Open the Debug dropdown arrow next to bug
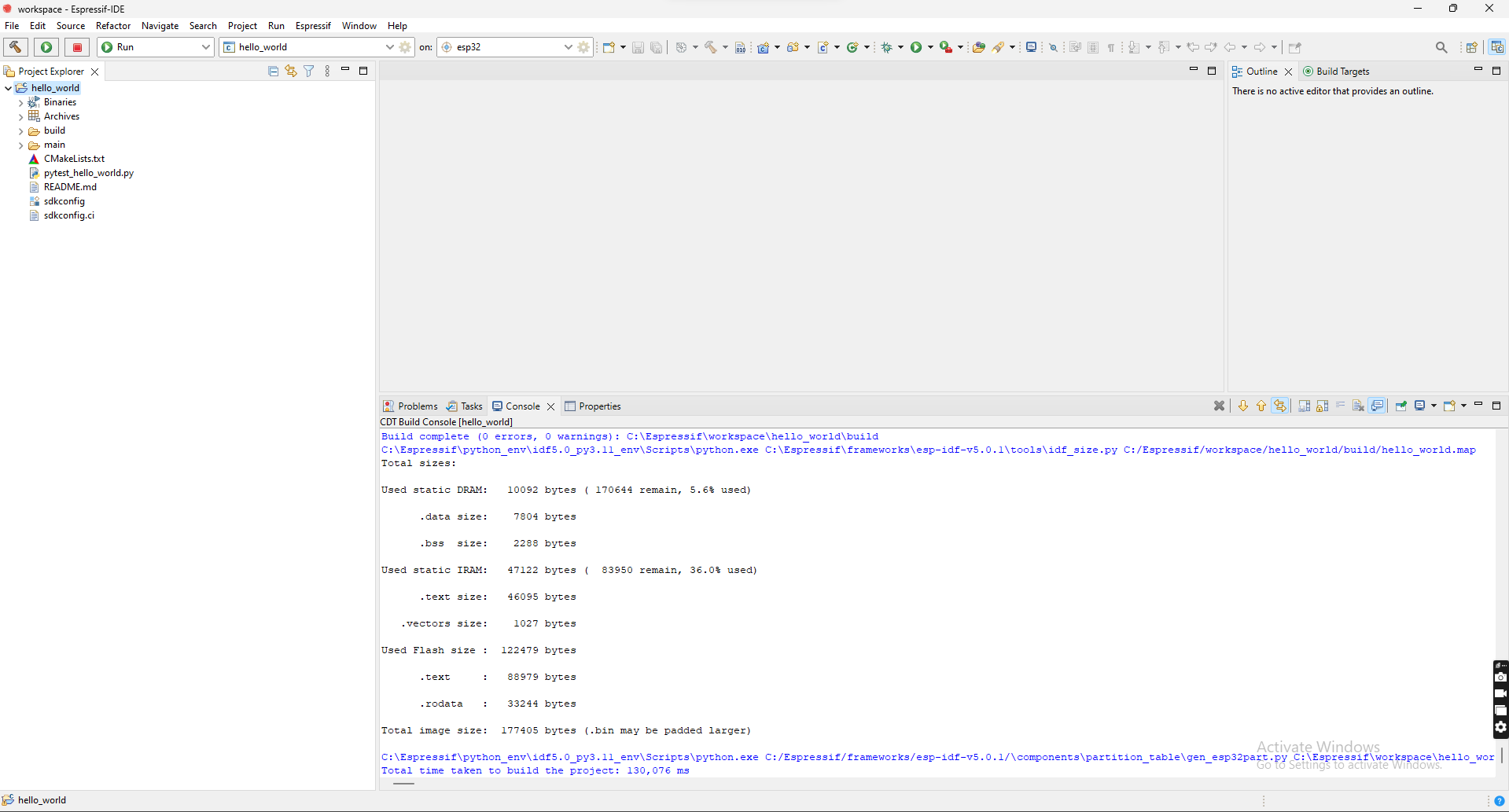 tap(900, 47)
